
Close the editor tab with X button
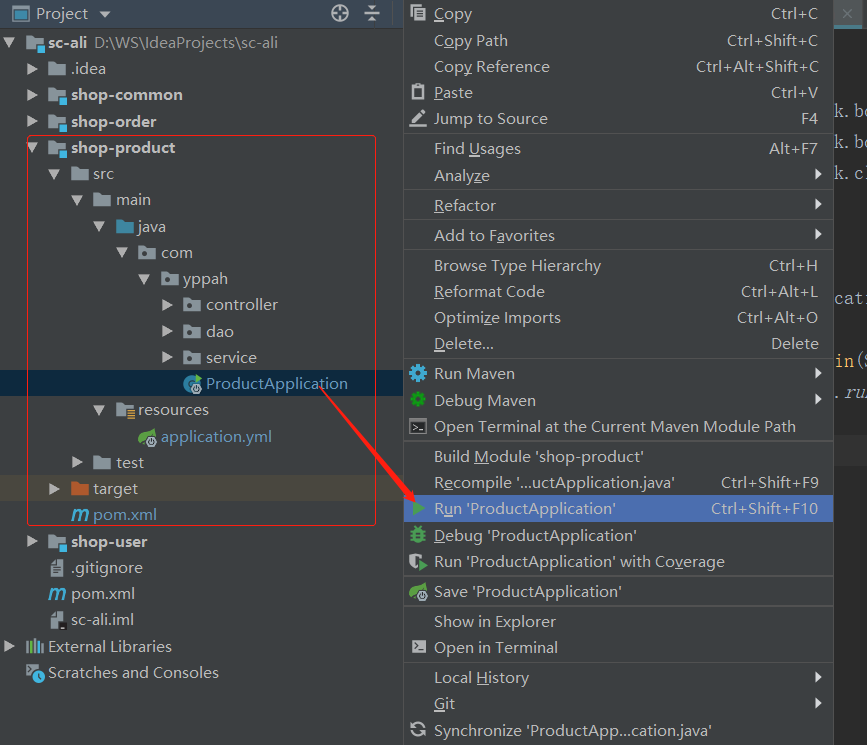(847, 13)
